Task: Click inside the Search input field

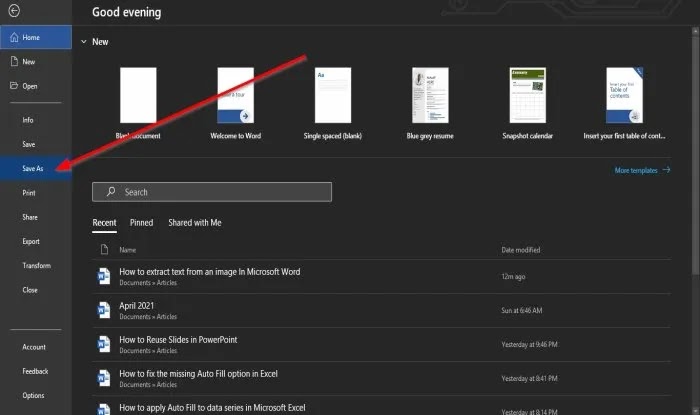Action: coord(212,192)
